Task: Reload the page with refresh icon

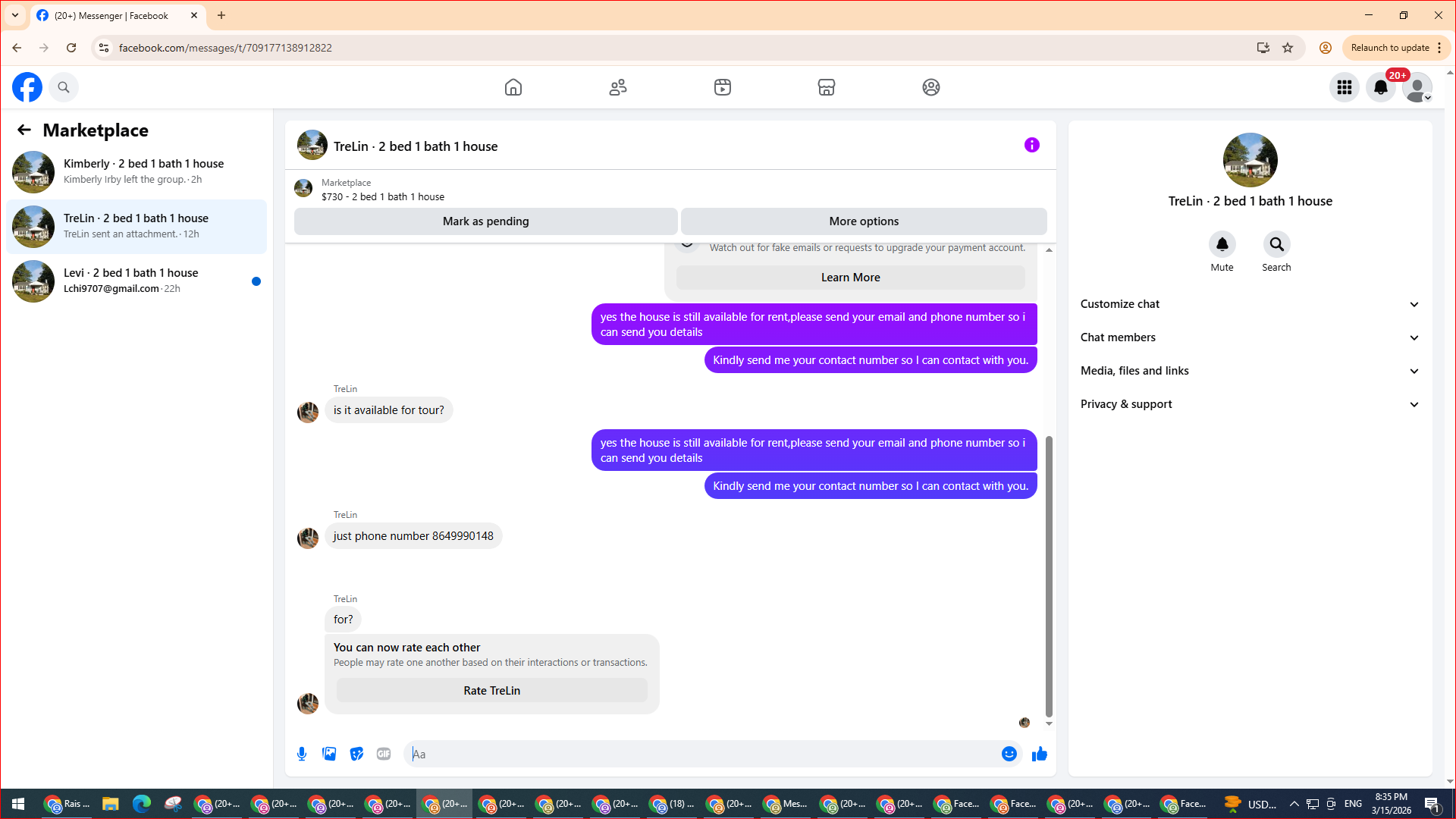Action: coord(71,48)
